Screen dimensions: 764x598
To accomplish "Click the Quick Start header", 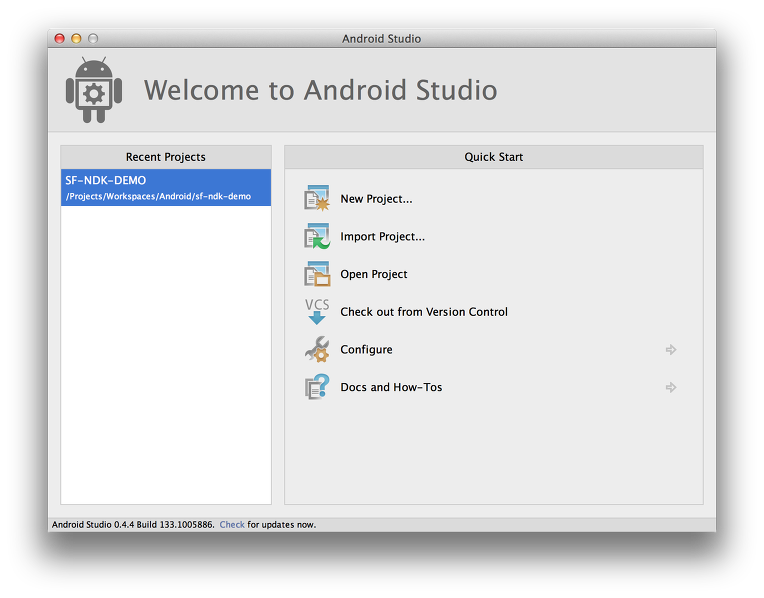I will click(x=494, y=157).
